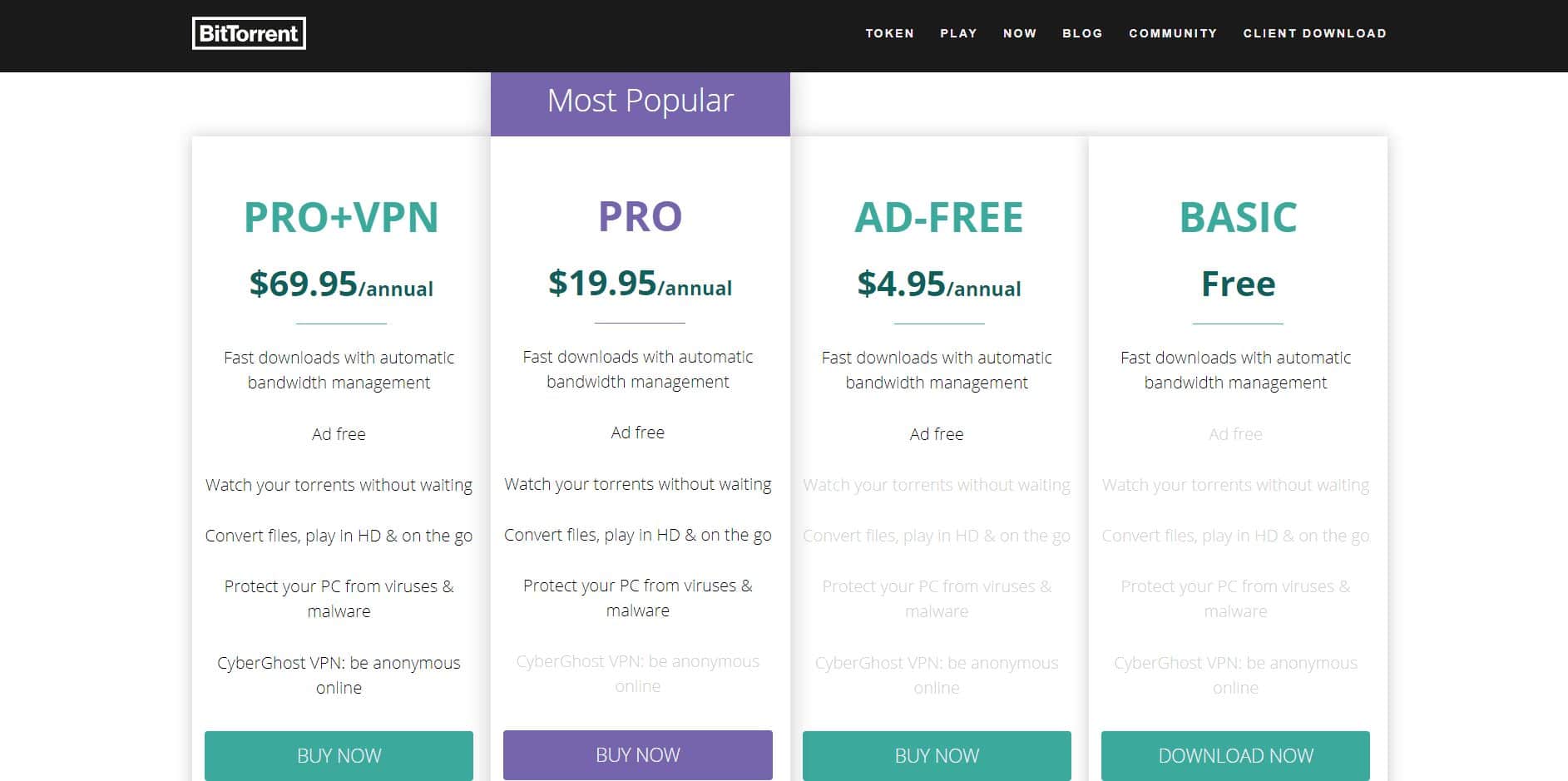Click the BASIC plan heading

tap(1238, 217)
